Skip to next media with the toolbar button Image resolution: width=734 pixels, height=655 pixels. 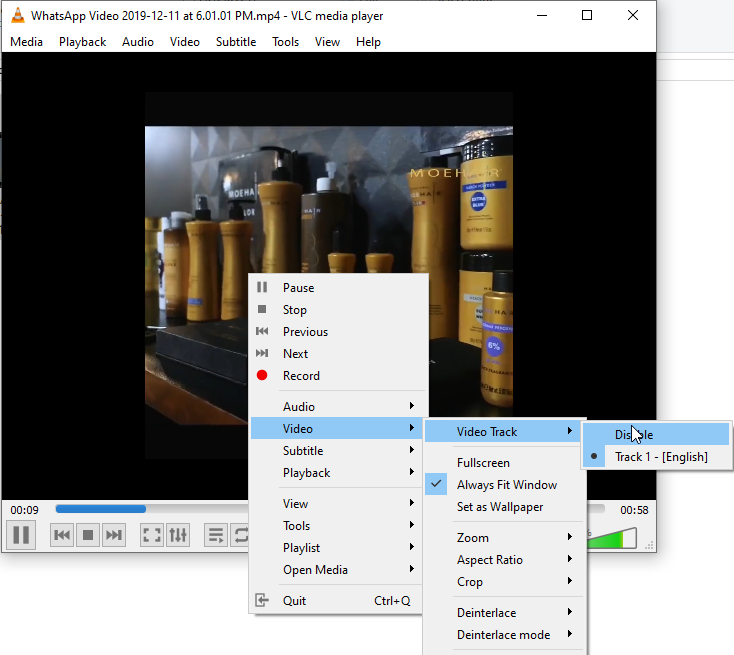pyautogui.click(x=114, y=535)
